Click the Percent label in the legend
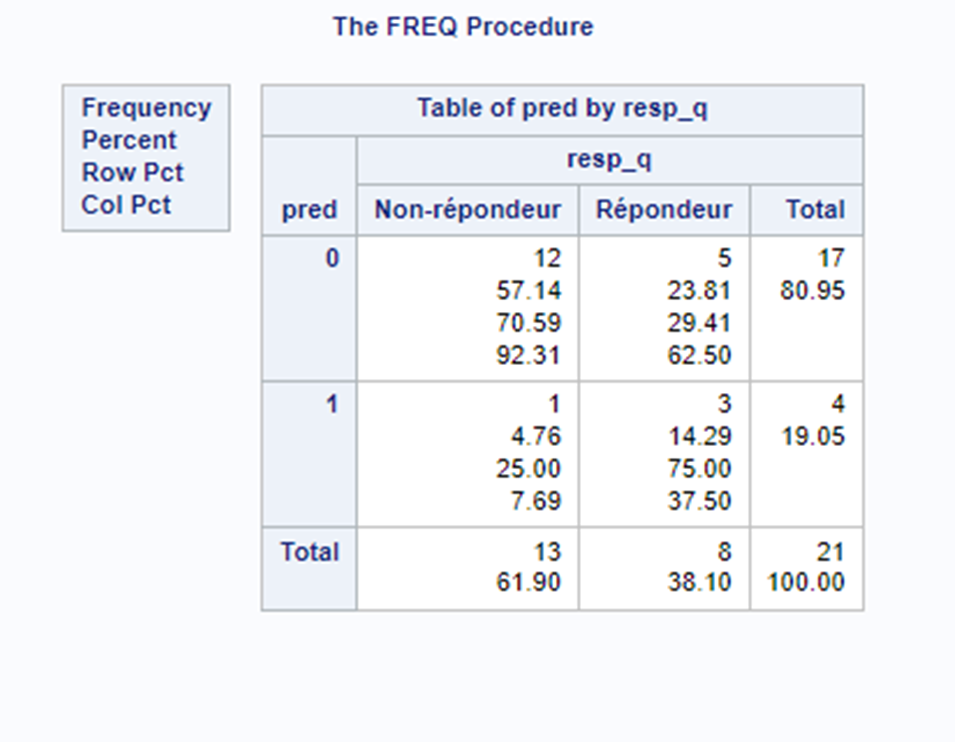Image resolution: width=955 pixels, height=742 pixels. point(129,140)
